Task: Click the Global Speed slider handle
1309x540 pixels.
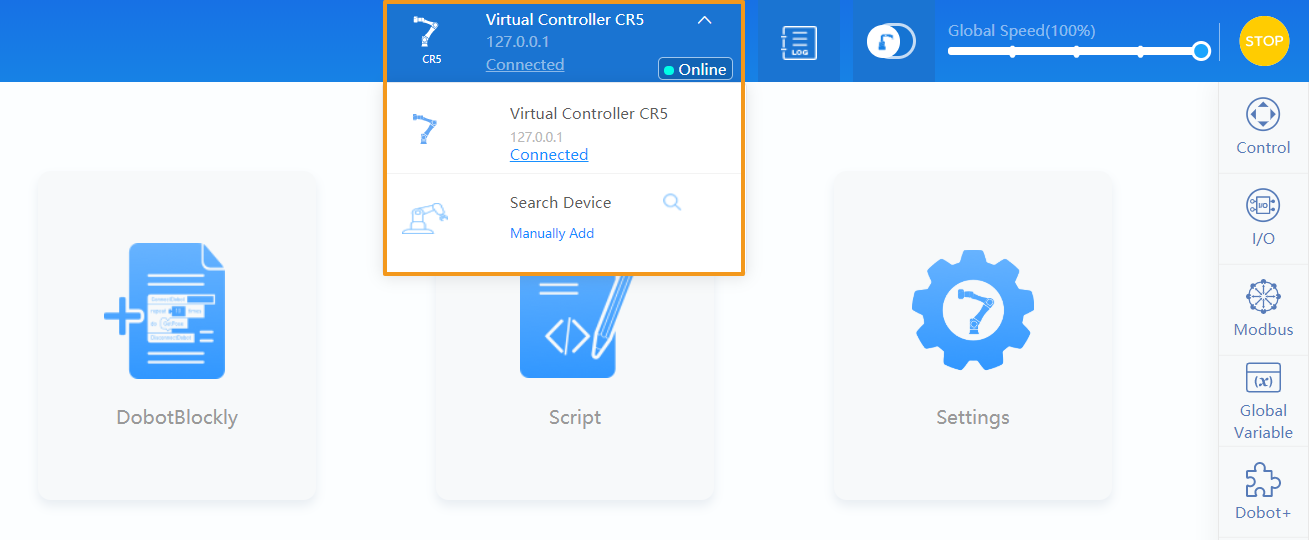Action: (1201, 51)
